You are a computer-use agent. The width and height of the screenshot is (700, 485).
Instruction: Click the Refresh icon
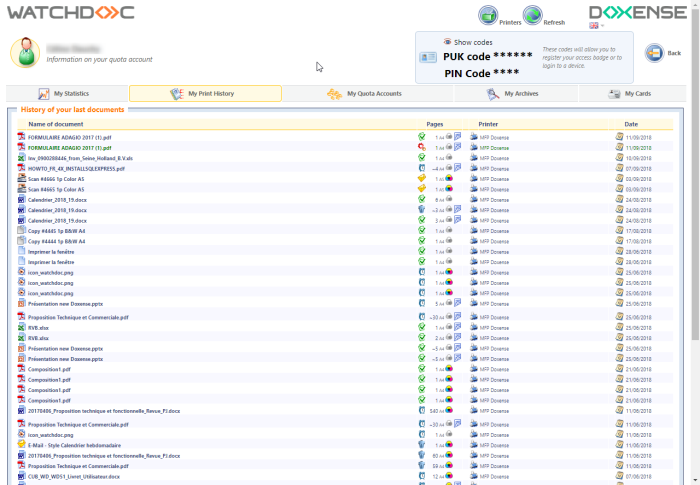532,15
